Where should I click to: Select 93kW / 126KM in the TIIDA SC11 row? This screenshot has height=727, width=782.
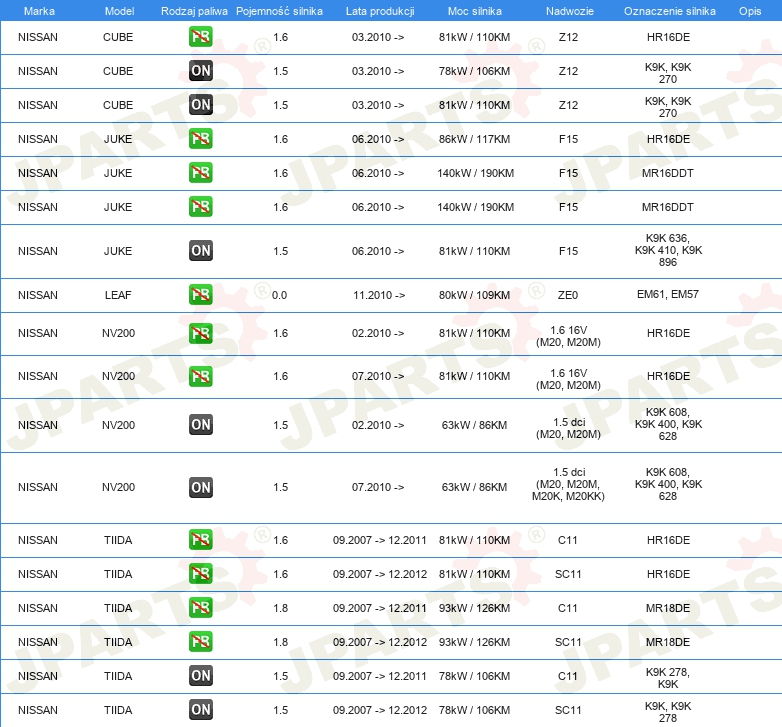(474, 642)
